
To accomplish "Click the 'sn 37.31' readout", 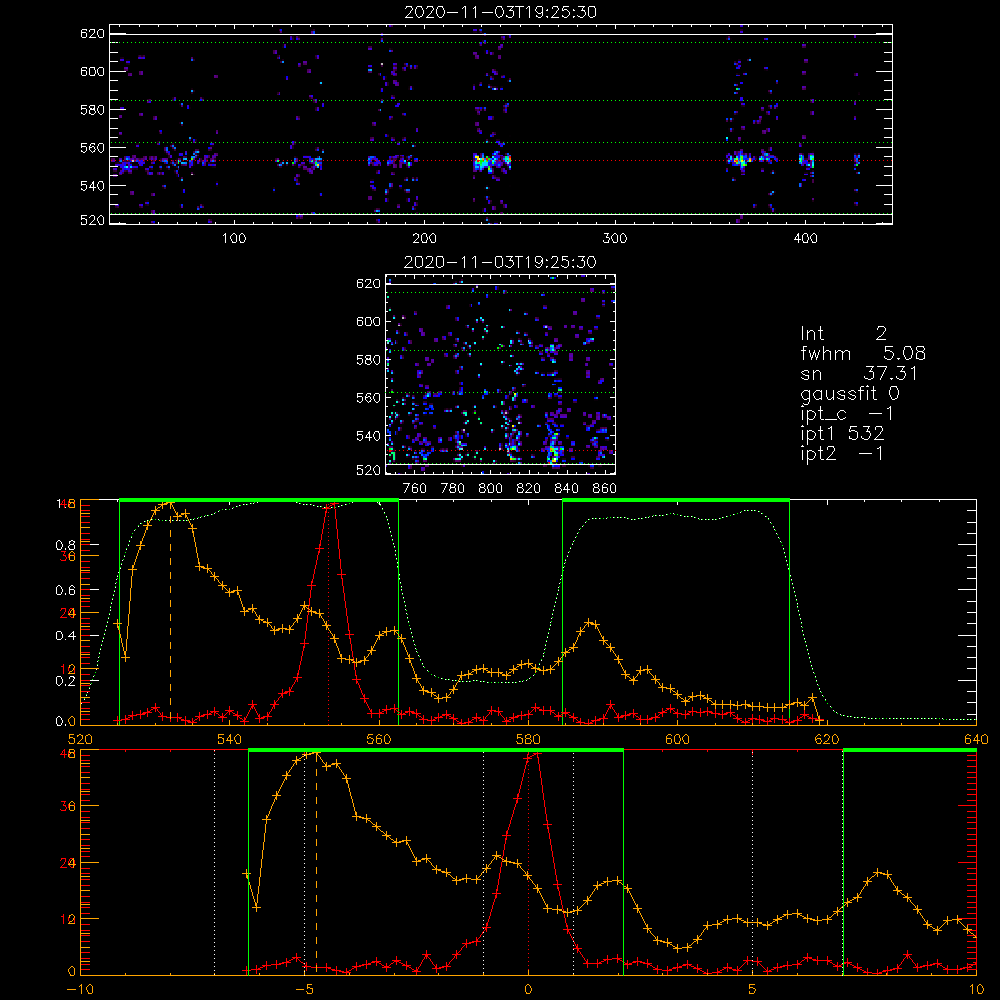I will point(858,373).
